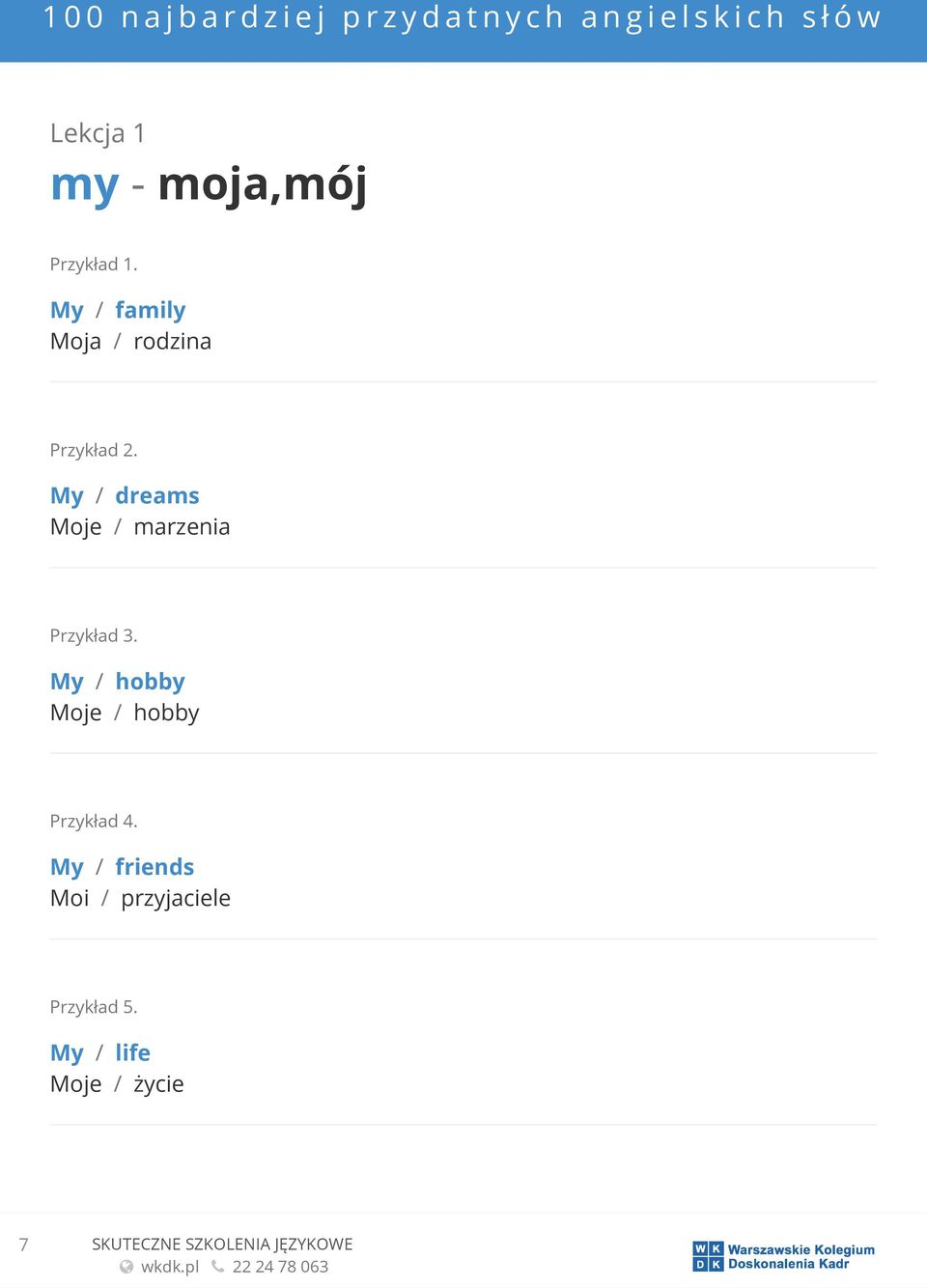The image size is (927, 1288).
Task: Click the word 'life' in example 5
Action: click(132, 1052)
